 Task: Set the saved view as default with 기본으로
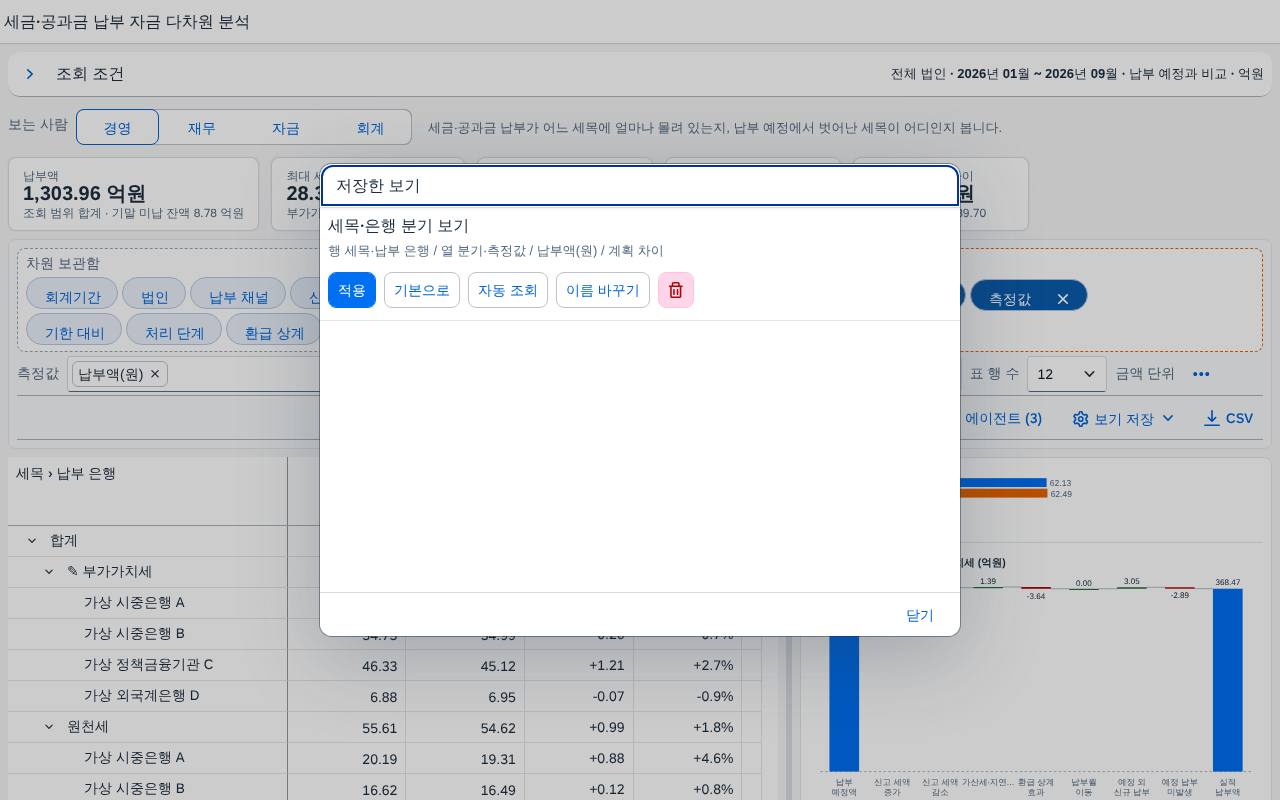[x=422, y=290]
